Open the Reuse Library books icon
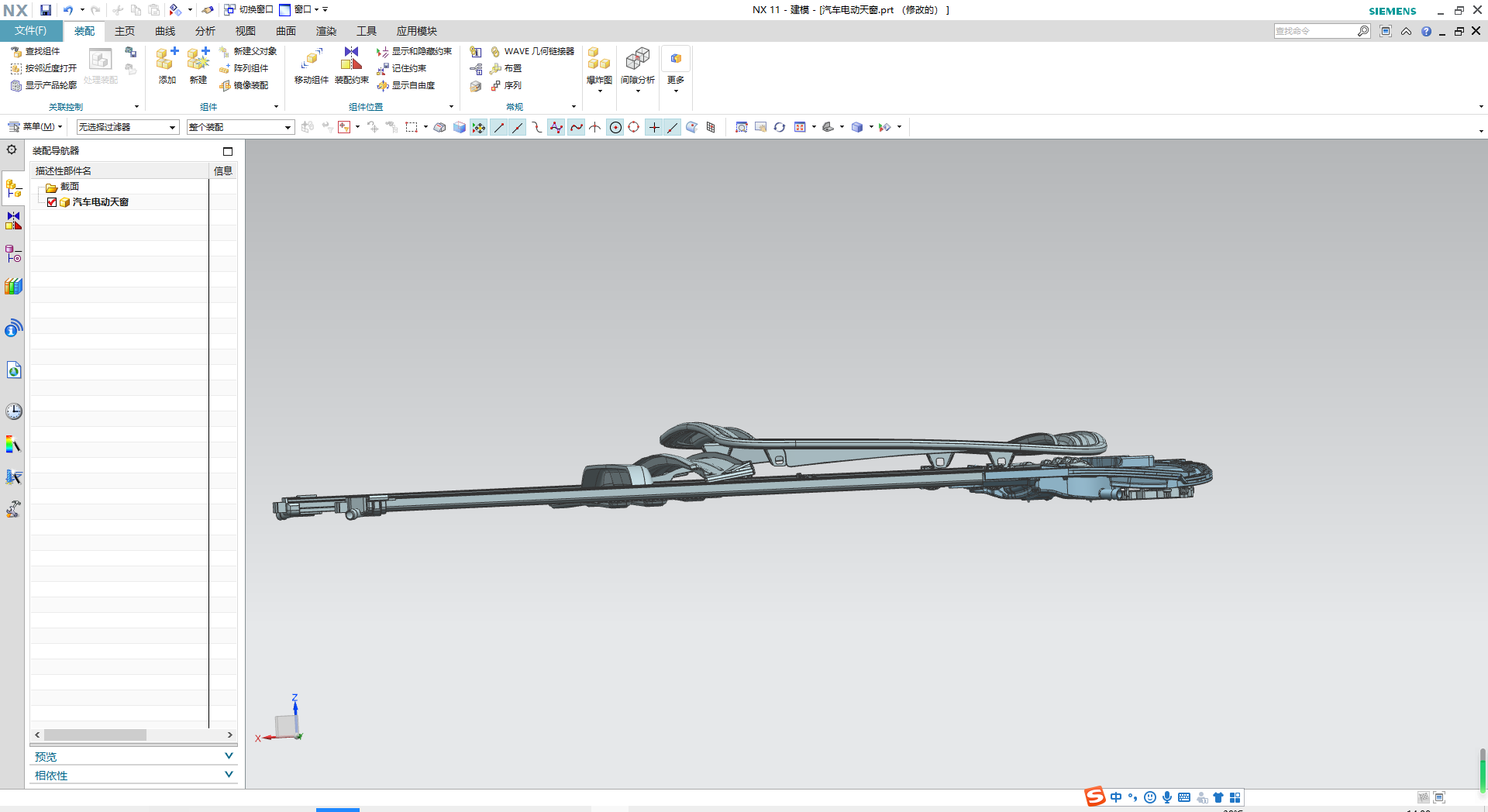The height and width of the screenshot is (812, 1488). [x=13, y=287]
